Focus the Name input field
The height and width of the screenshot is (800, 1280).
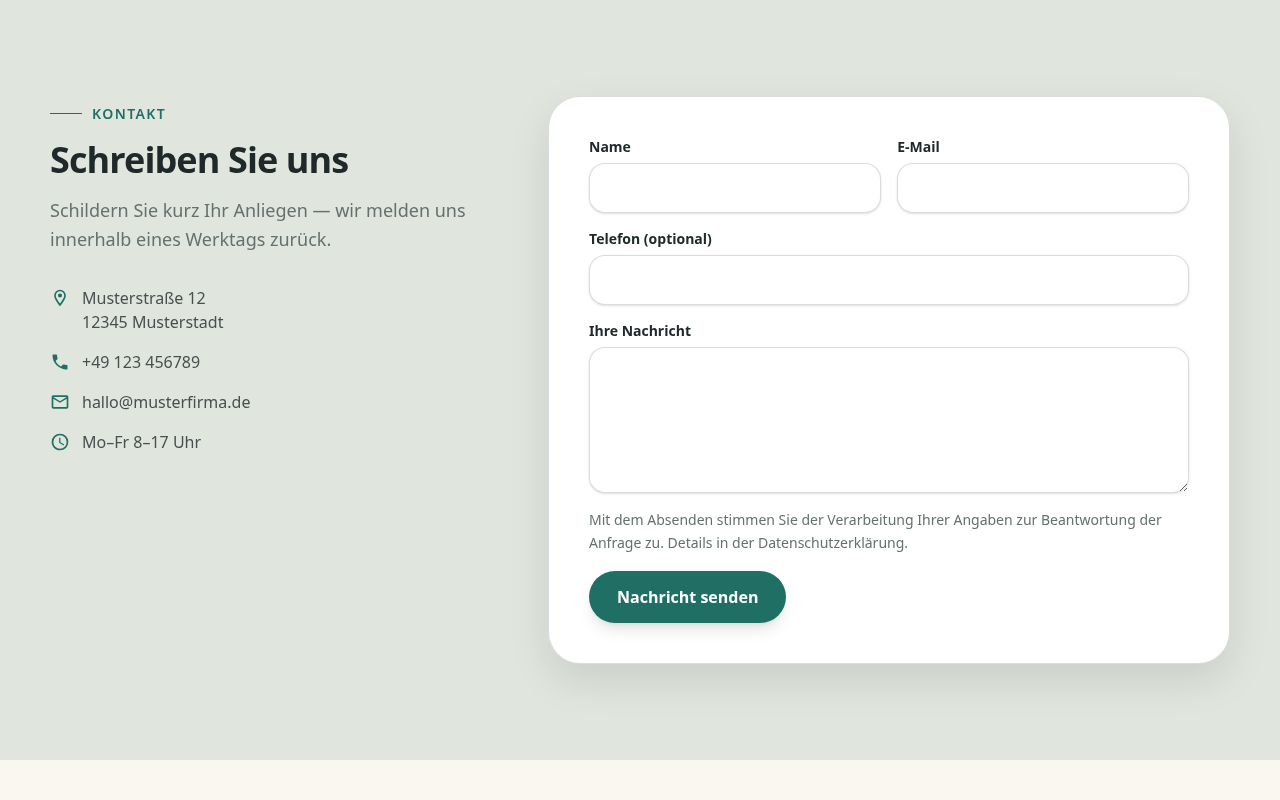[735, 188]
